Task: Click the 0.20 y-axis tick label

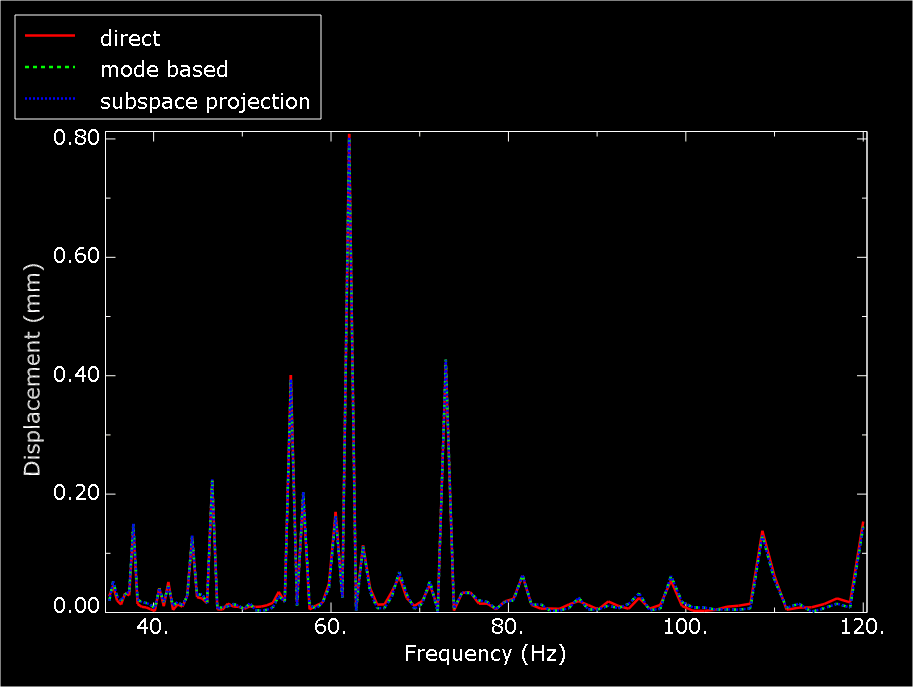Action: [x=75, y=494]
